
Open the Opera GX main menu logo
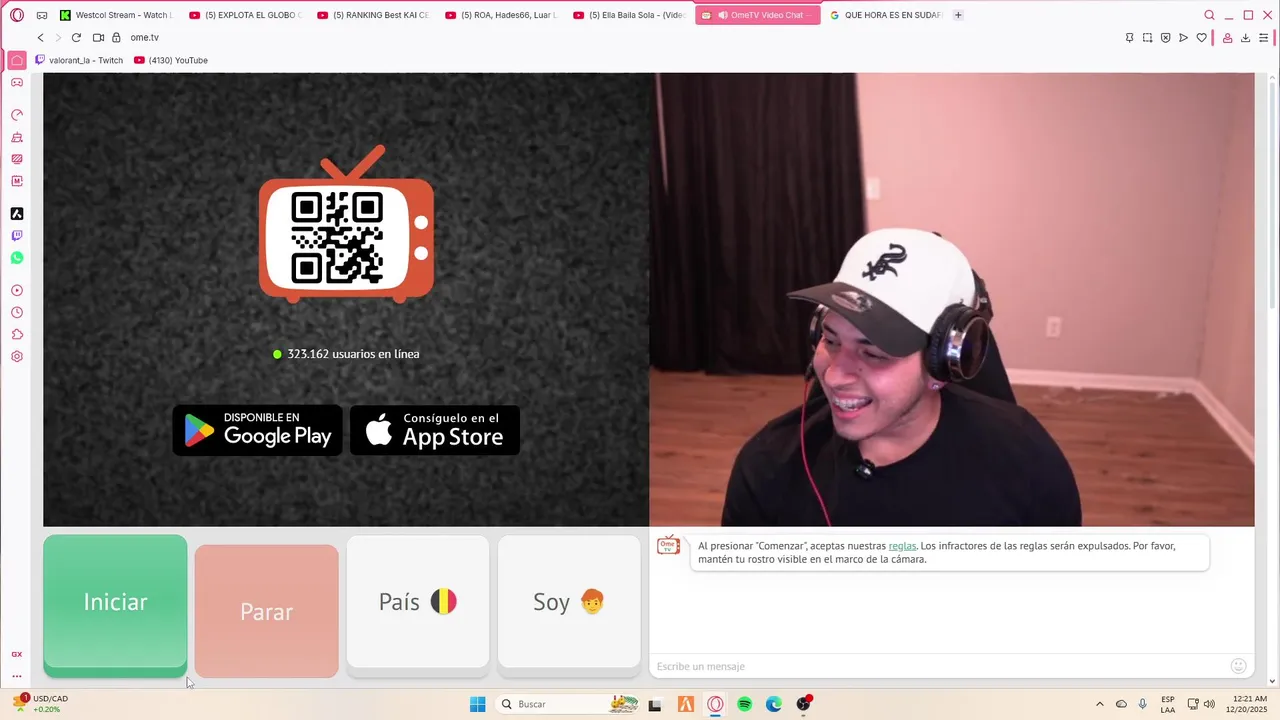pyautogui.click(x=17, y=15)
